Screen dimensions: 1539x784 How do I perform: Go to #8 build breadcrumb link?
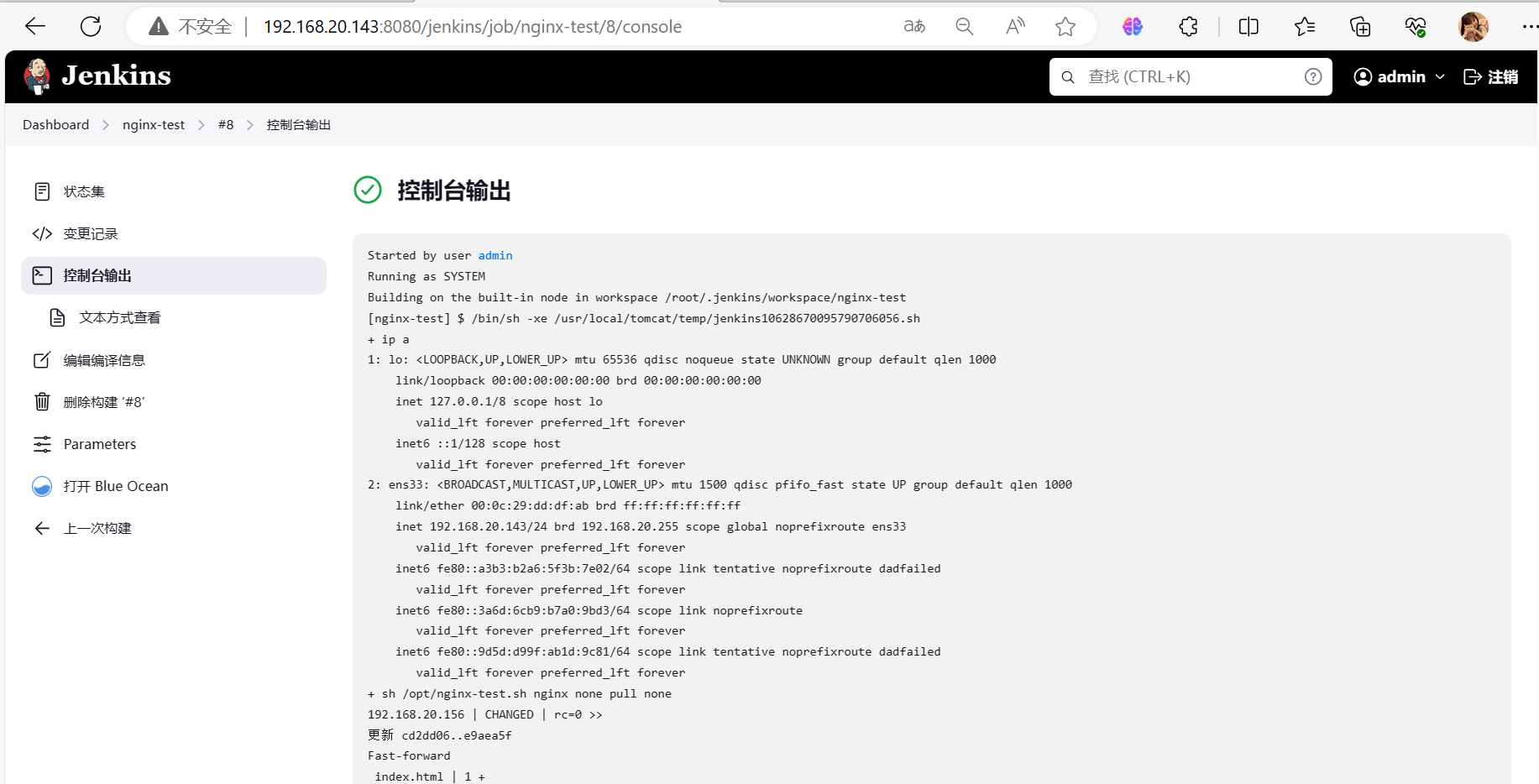click(x=226, y=125)
